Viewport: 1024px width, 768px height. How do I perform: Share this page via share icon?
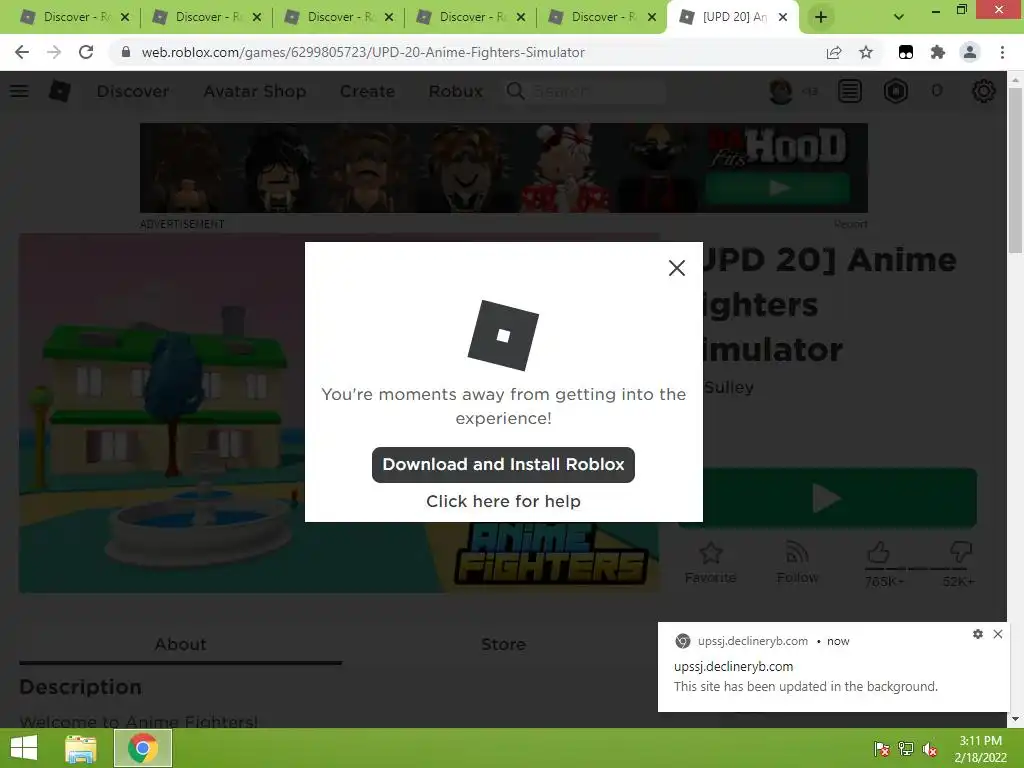click(834, 52)
